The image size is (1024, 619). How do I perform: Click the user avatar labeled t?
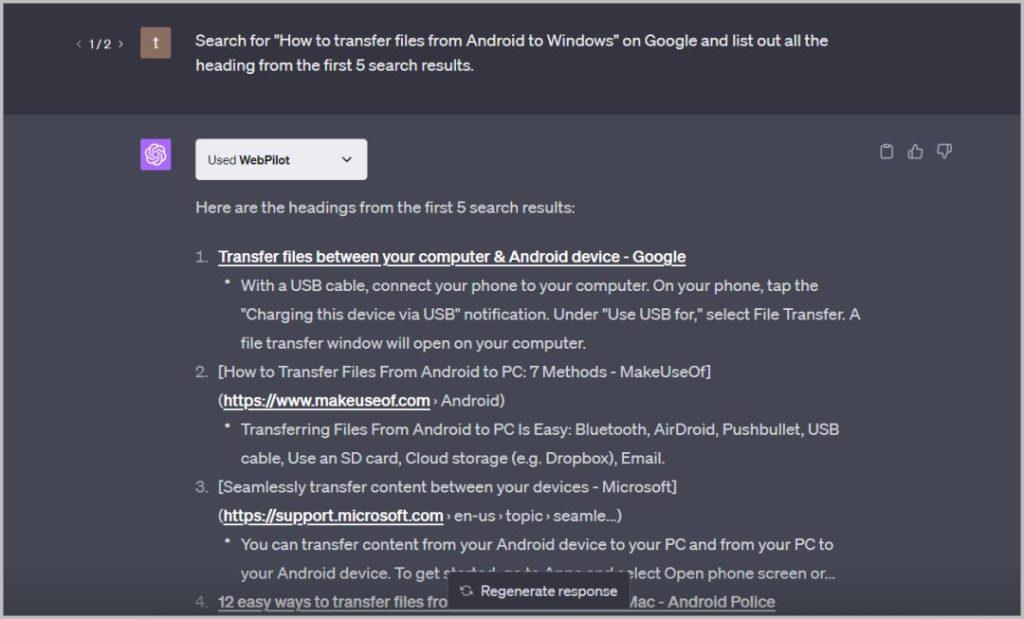tap(155, 43)
